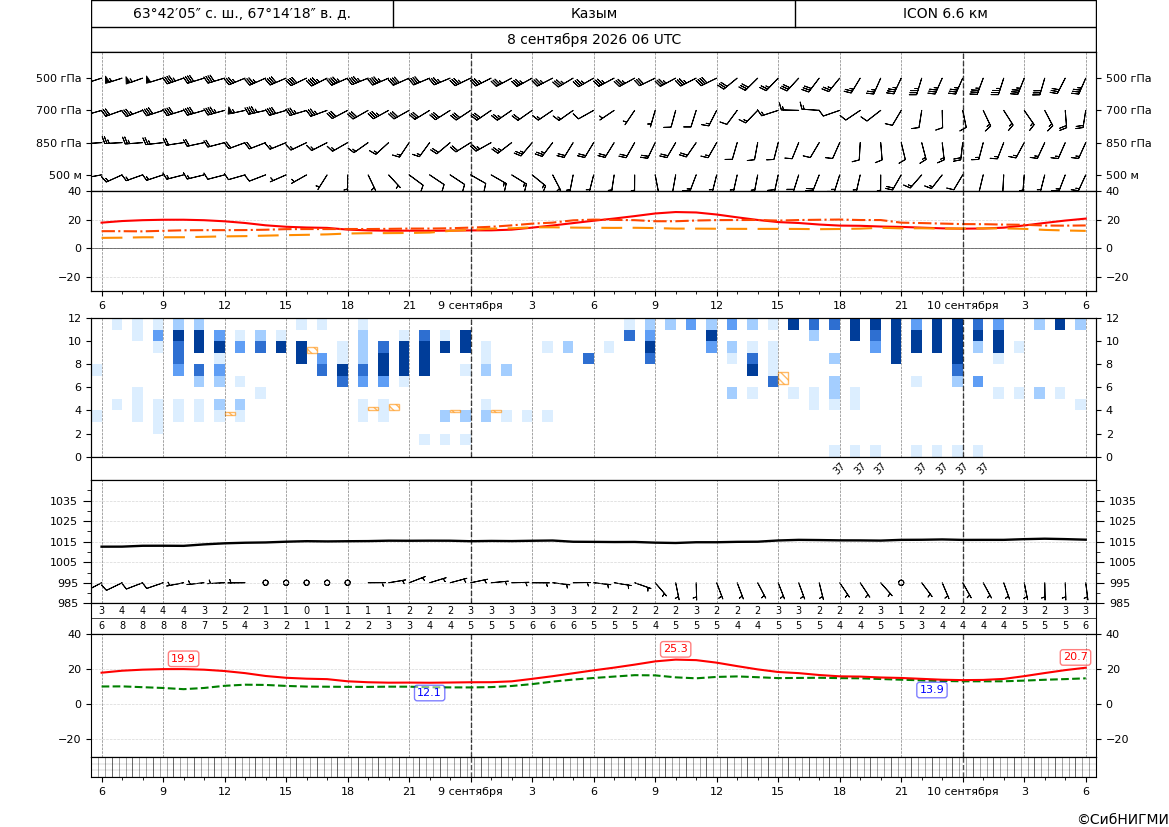Click the upper 10 сентября axis label
Image resolution: width=1169 pixels, height=827 pixels.
962,305
